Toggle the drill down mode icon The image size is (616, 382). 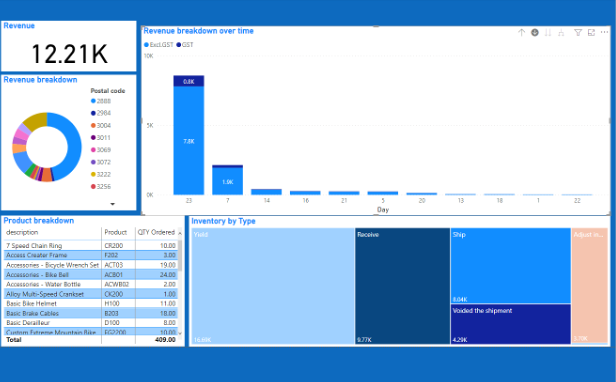[x=535, y=33]
